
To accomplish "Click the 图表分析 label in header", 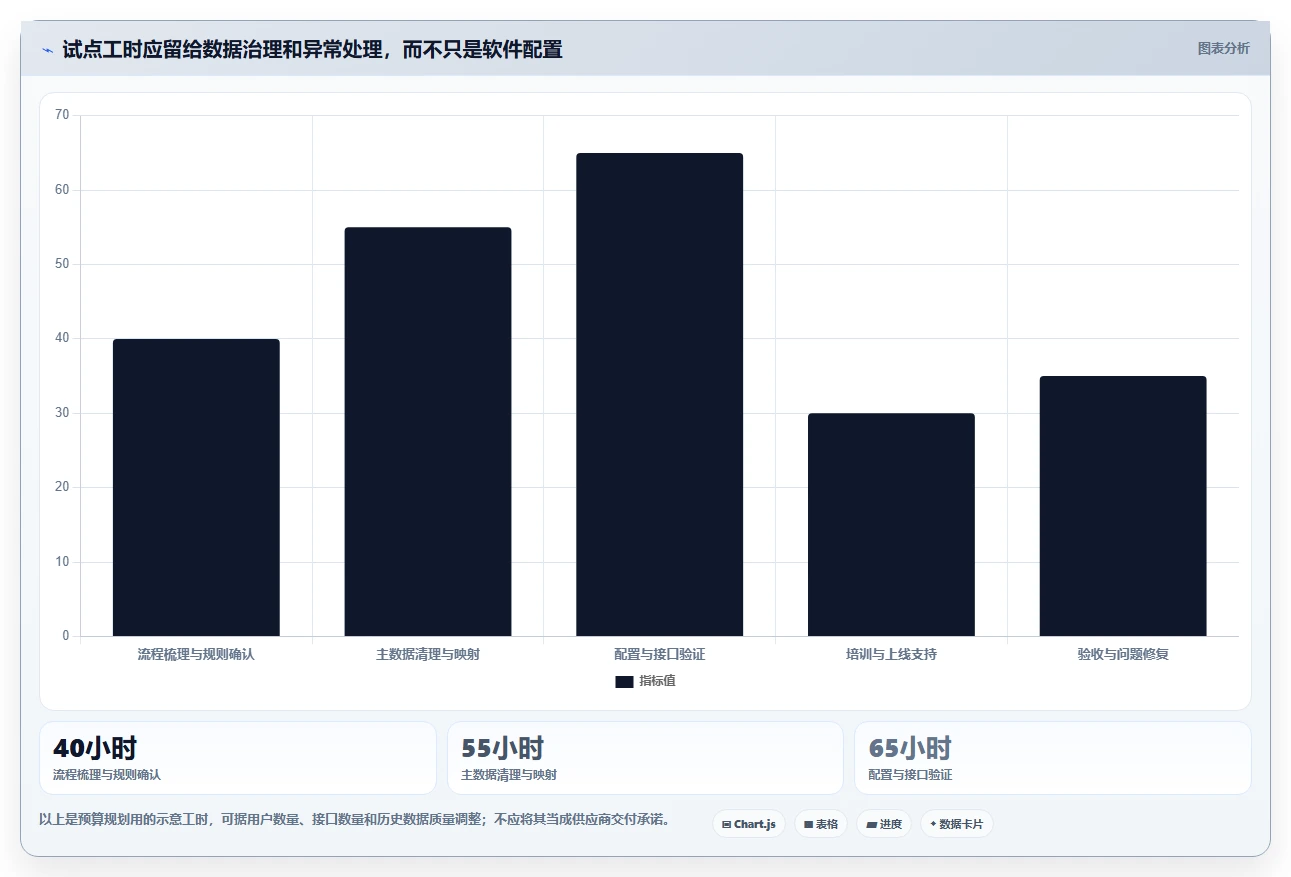I will [x=1224, y=48].
